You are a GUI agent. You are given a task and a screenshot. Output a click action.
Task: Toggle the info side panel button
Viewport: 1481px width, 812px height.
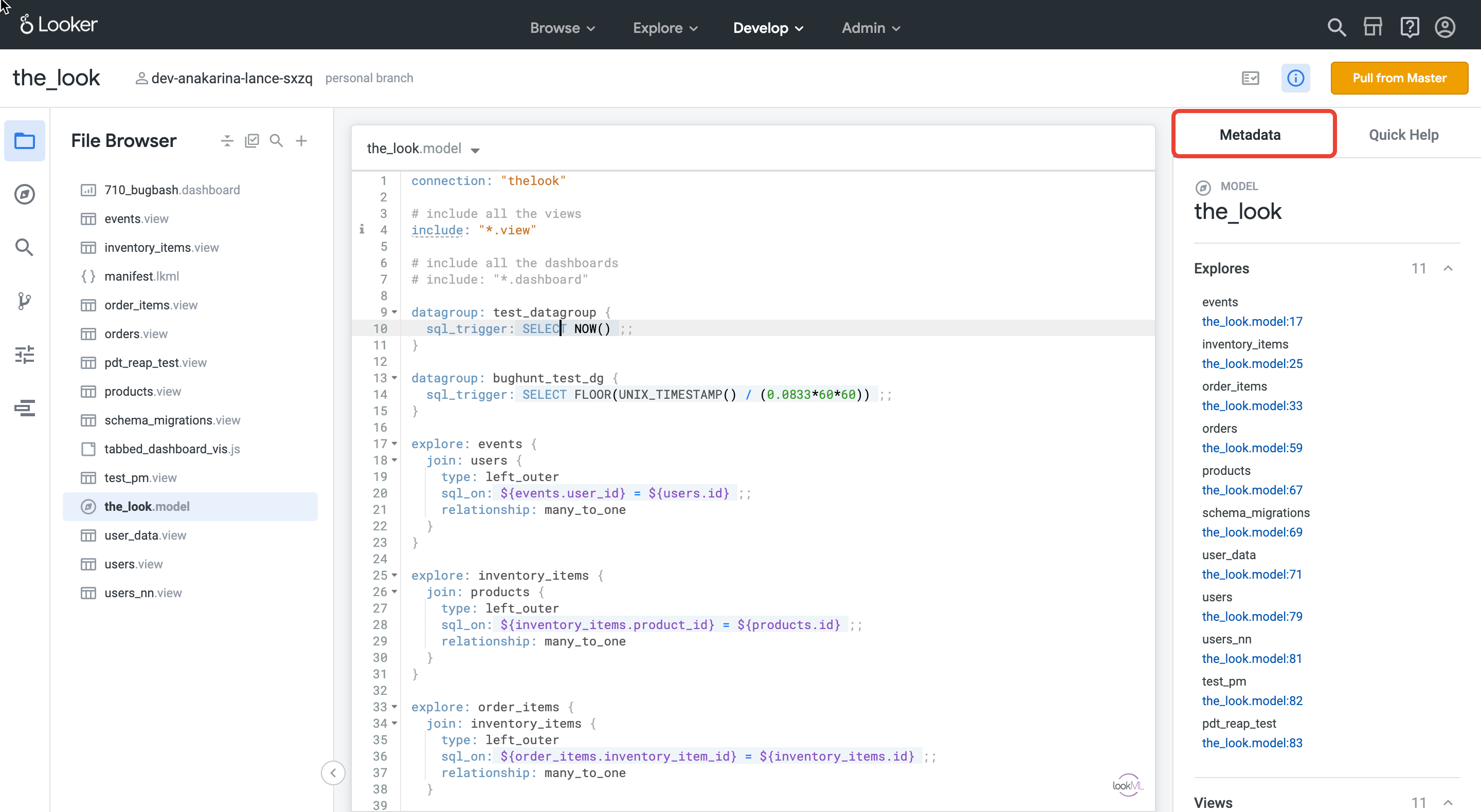(1295, 78)
